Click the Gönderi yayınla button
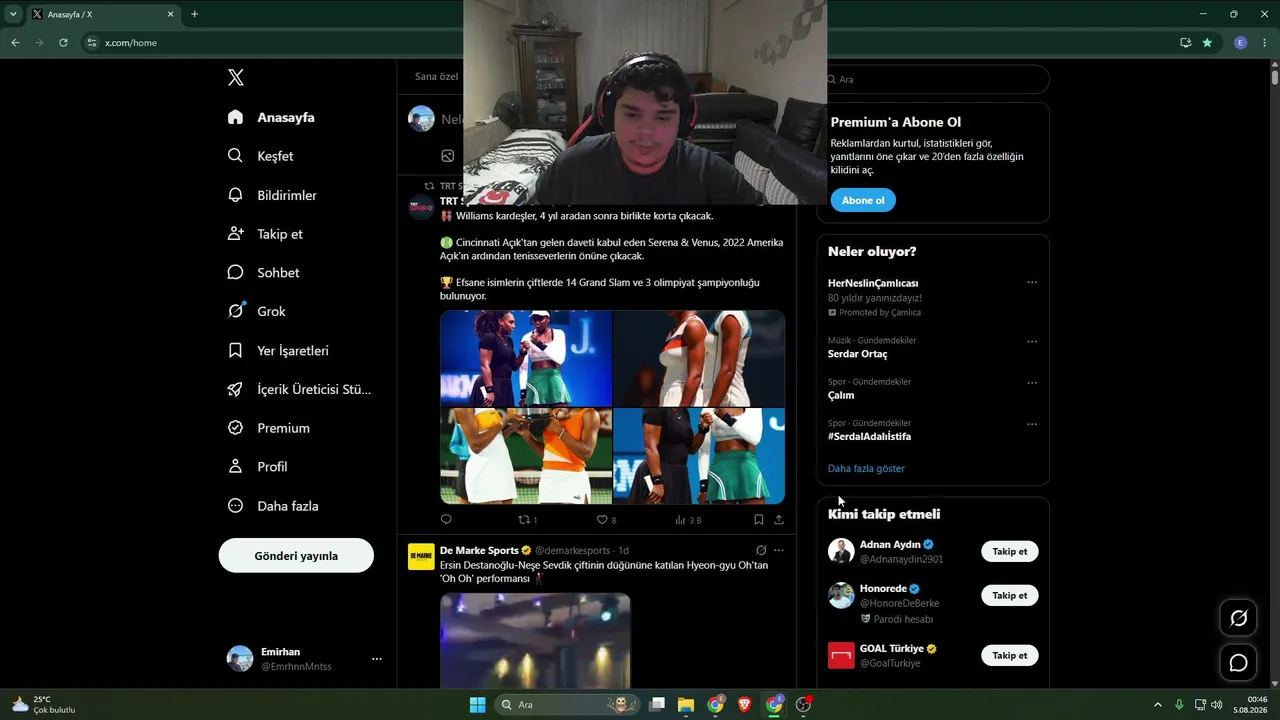 pyautogui.click(x=296, y=555)
